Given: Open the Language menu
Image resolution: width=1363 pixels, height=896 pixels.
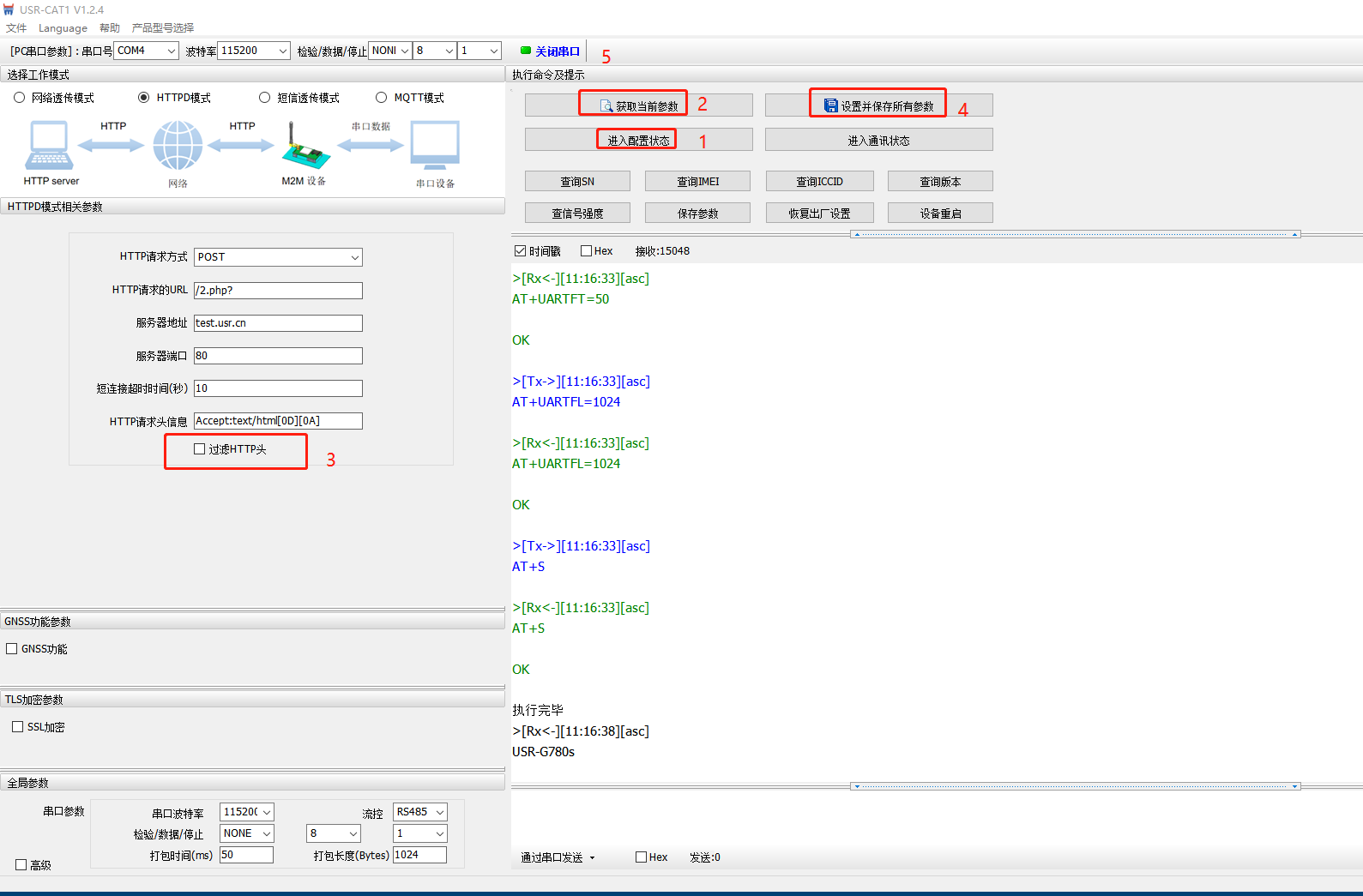Looking at the screenshot, I should tap(63, 28).
